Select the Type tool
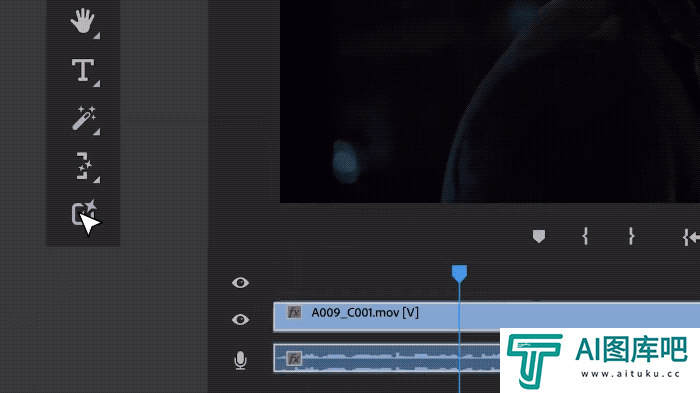The width and height of the screenshot is (700, 393). [x=83, y=70]
